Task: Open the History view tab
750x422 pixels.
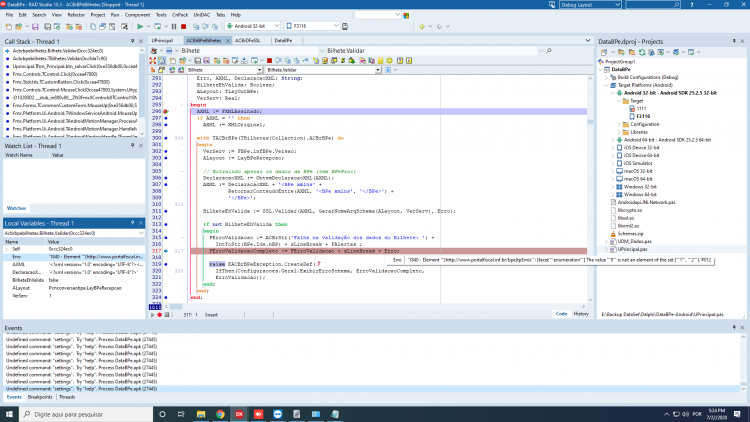Action: click(x=581, y=314)
